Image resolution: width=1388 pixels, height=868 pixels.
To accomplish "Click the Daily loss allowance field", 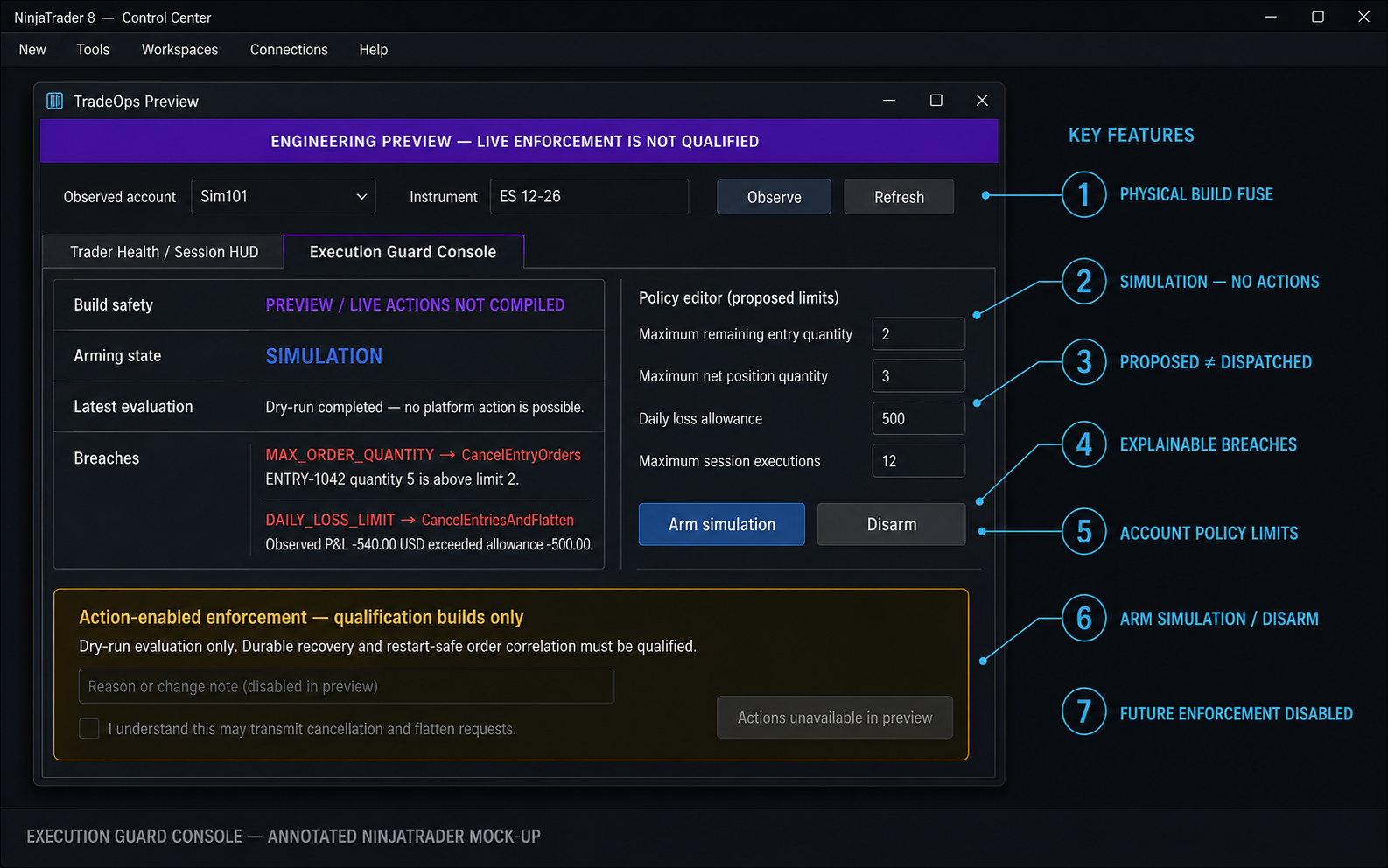I will pyautogui.click(x=919, y=418).
